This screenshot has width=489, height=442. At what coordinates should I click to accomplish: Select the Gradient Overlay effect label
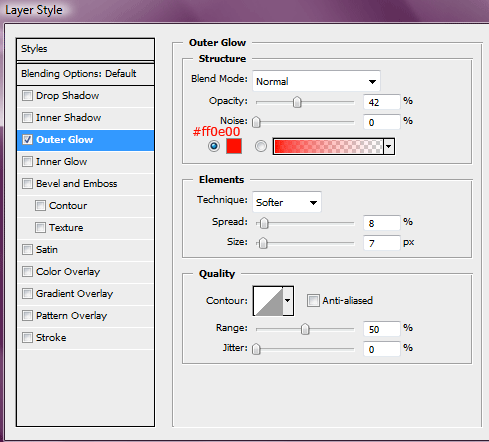(x=74, y=294)
